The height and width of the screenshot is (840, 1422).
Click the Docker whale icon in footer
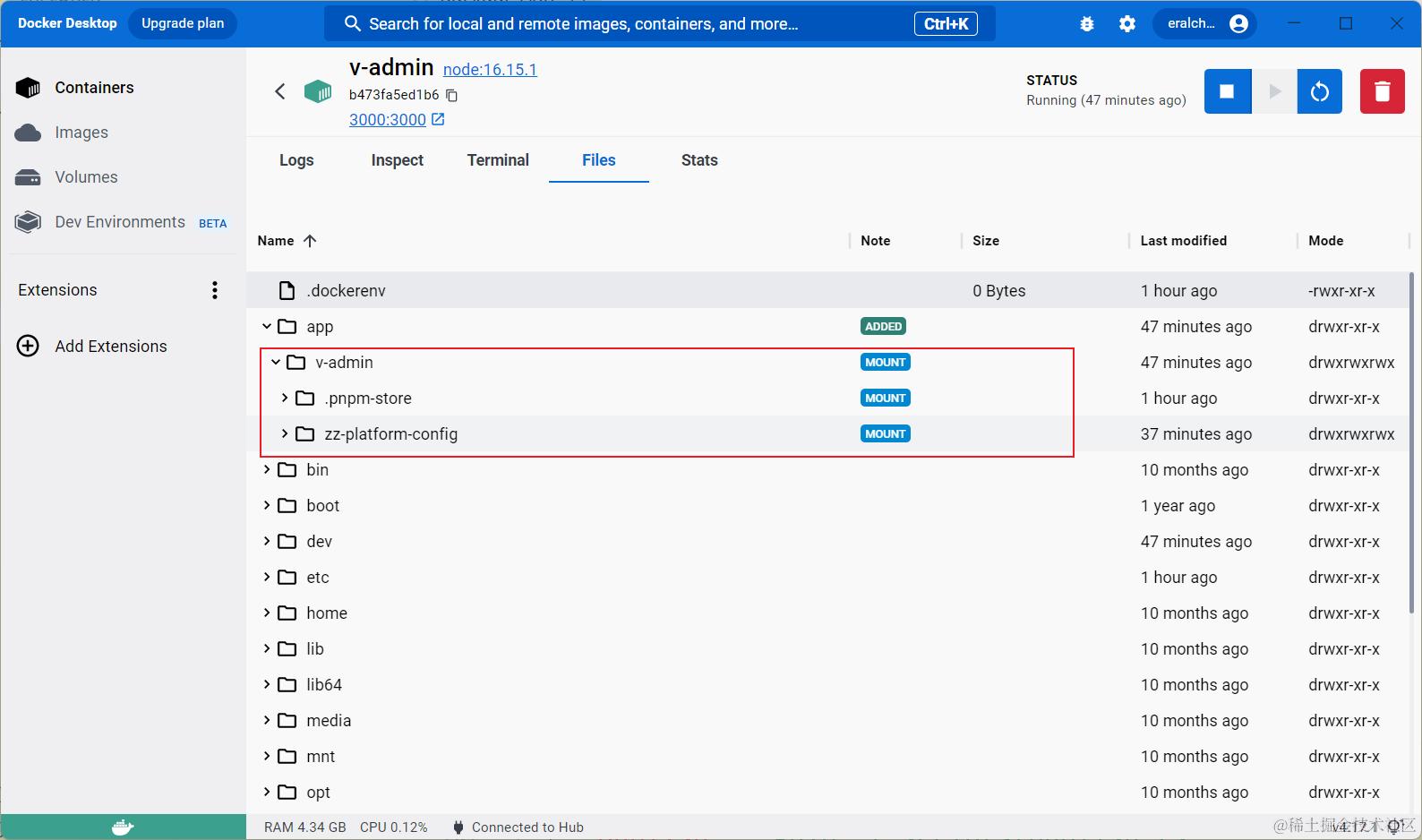click(123, 827)
